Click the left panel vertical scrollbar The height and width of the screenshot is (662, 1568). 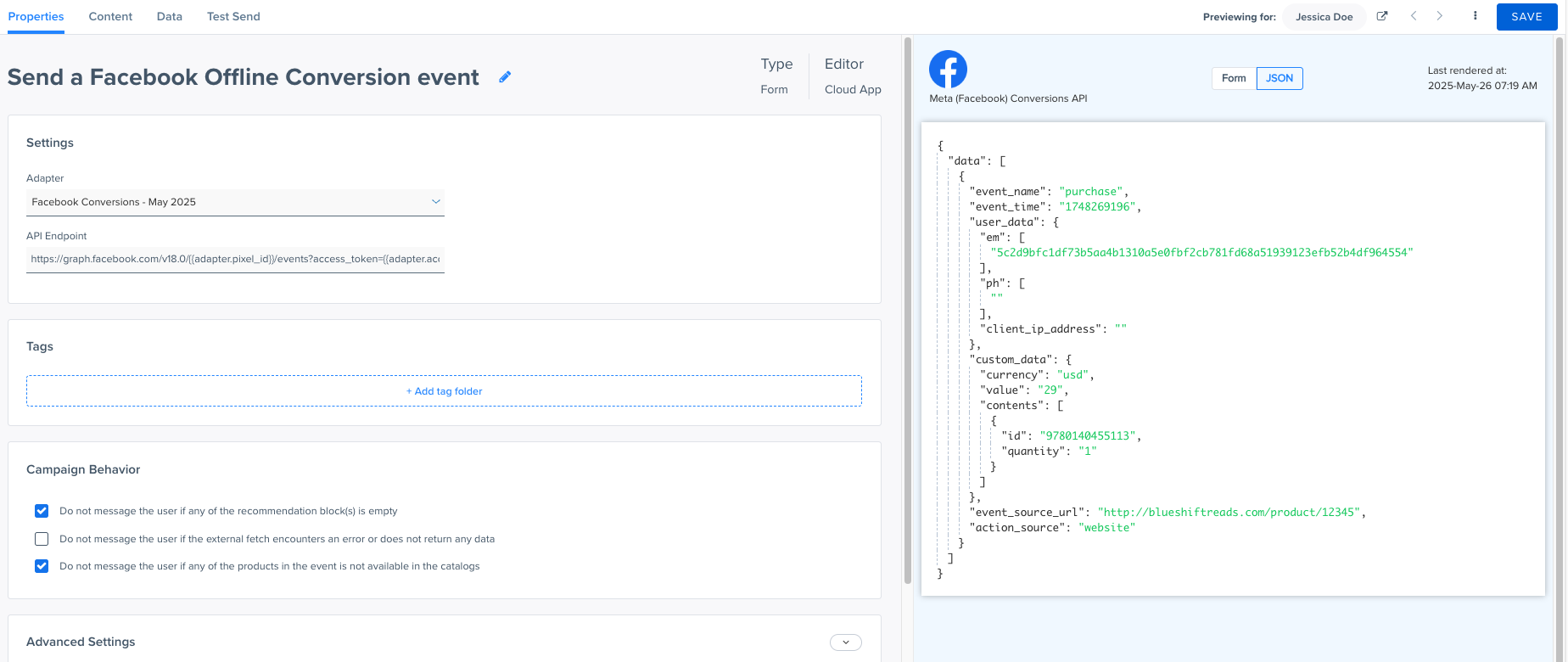click(x=907, y=310)
